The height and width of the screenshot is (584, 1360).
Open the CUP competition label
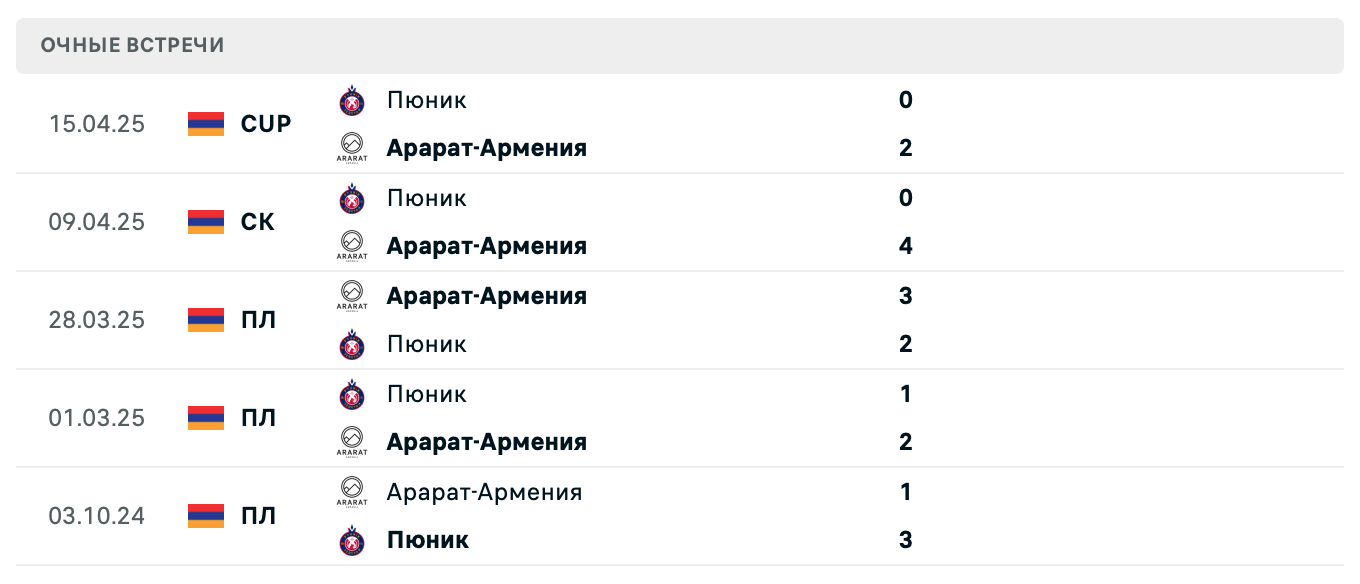pyautogui.click(x=265, y=124)
